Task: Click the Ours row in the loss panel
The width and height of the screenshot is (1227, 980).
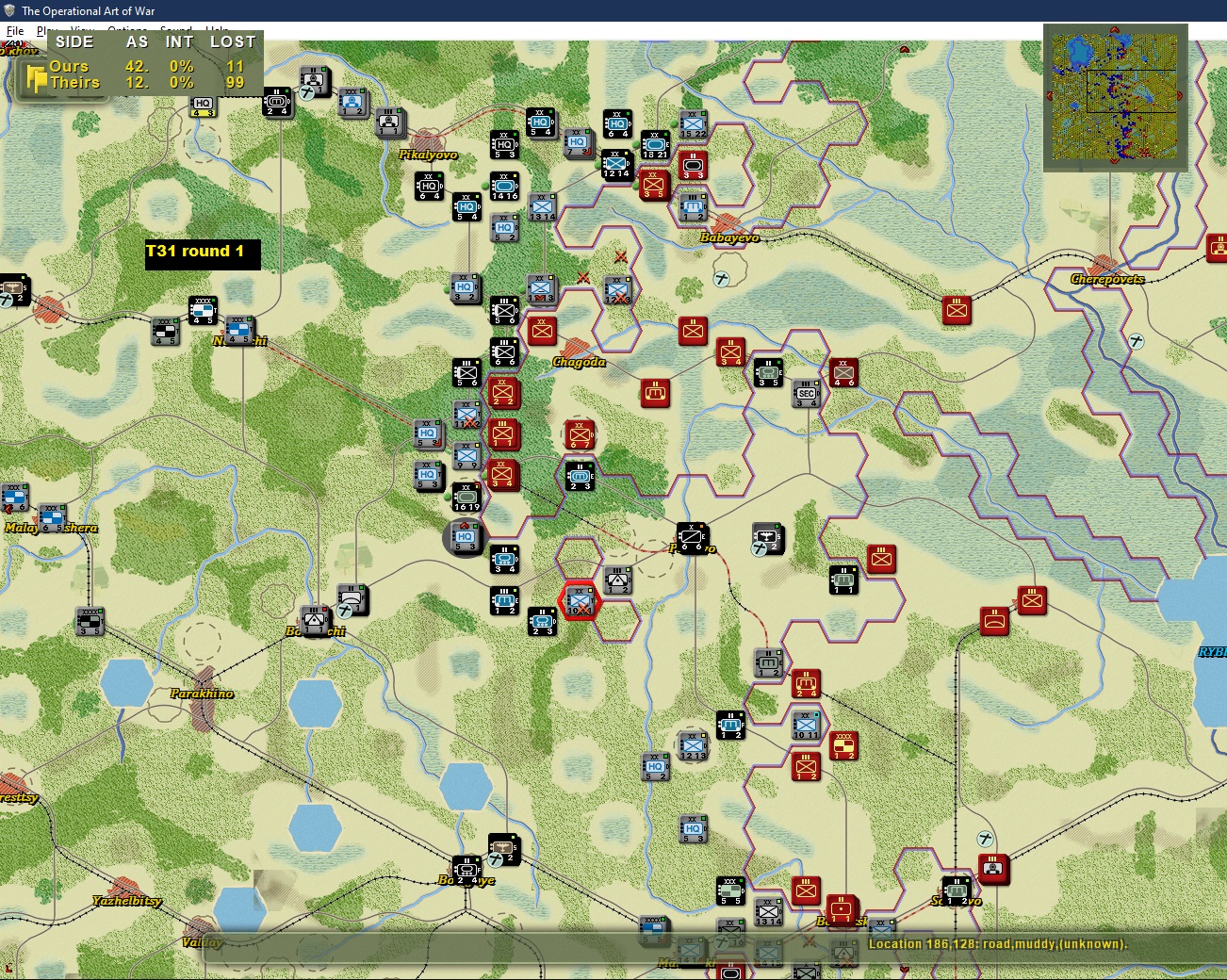Action: tap(146, 66)
